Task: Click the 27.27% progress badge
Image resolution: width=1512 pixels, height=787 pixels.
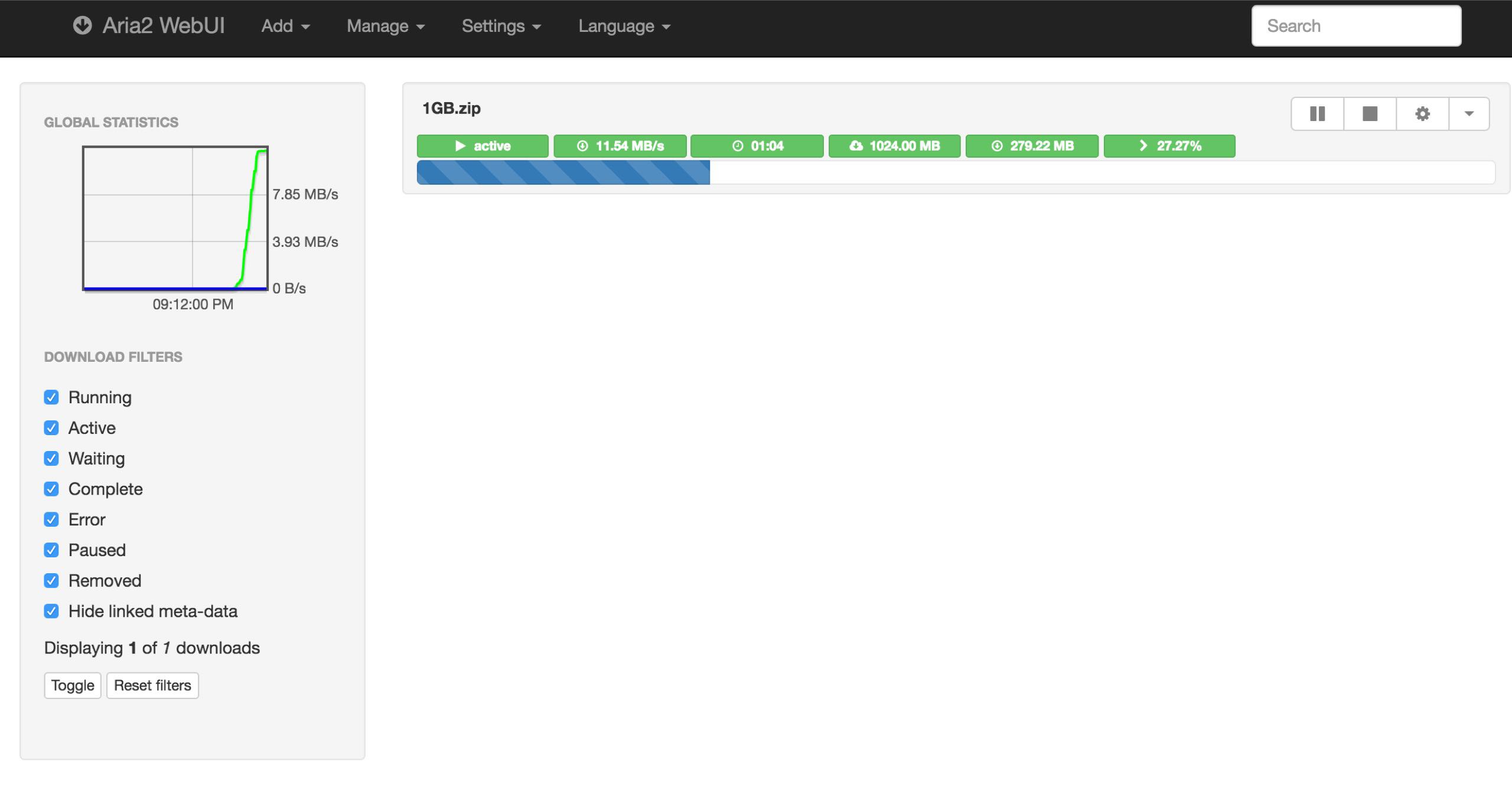Action: 1169,146
